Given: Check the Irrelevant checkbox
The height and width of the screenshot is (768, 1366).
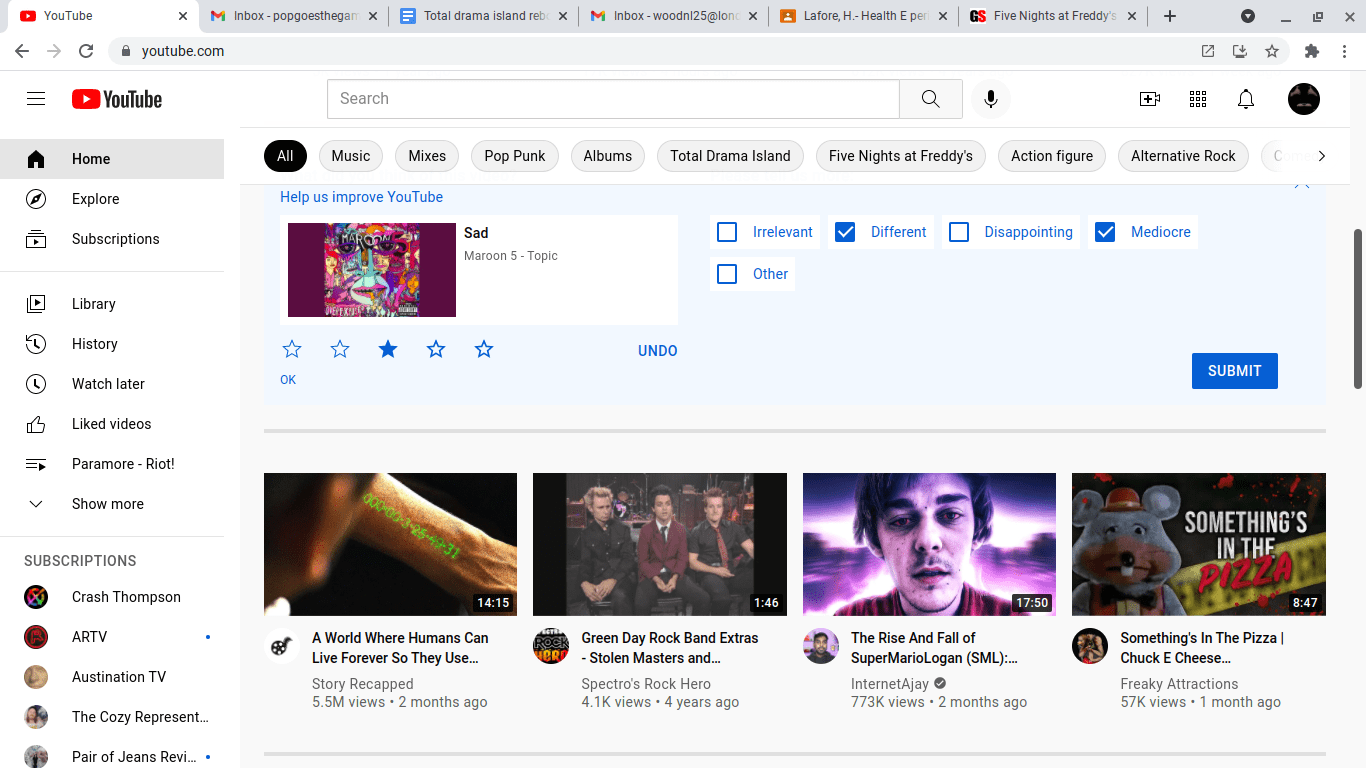Looking at the screenshot, I should click(x=728, y=232).
